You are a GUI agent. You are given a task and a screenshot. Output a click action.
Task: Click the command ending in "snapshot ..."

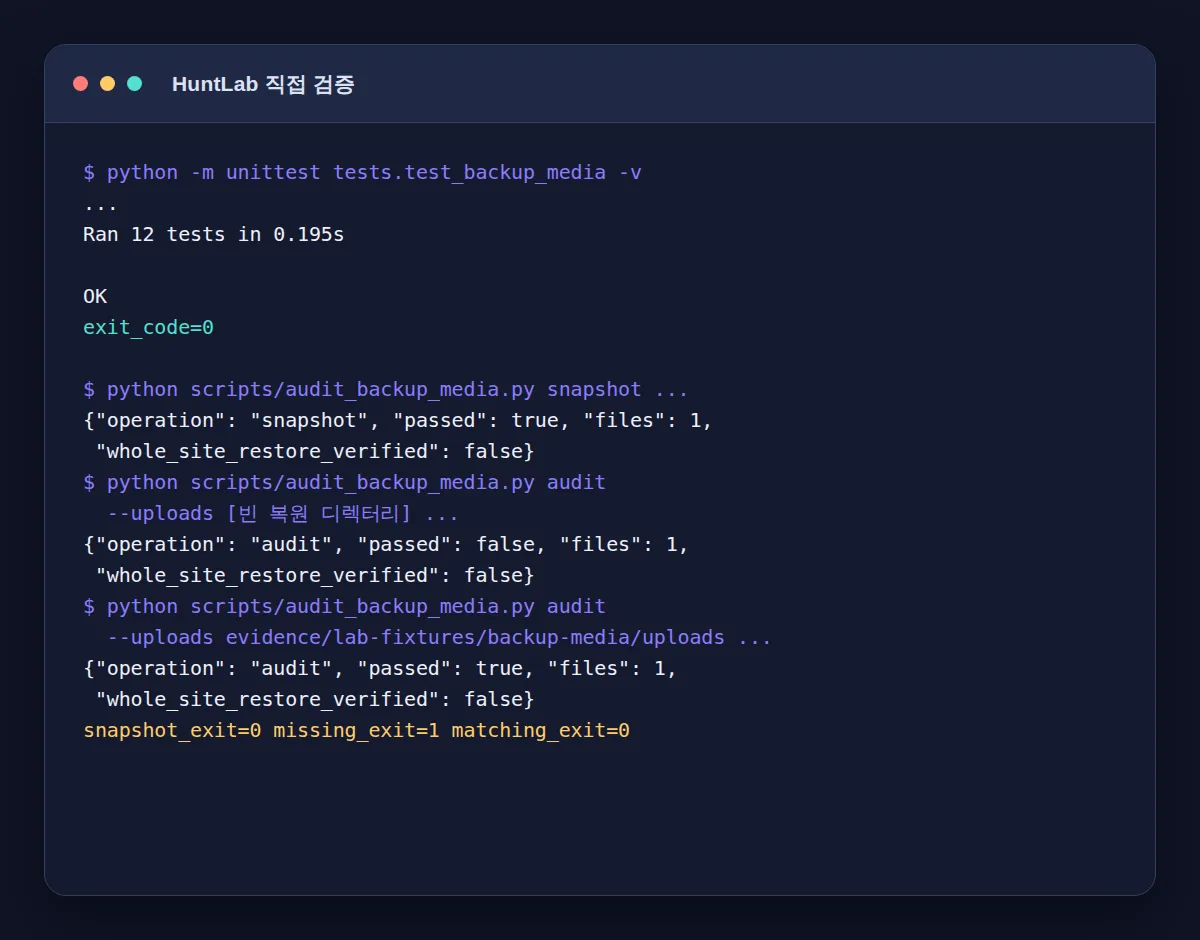(386, 390)
